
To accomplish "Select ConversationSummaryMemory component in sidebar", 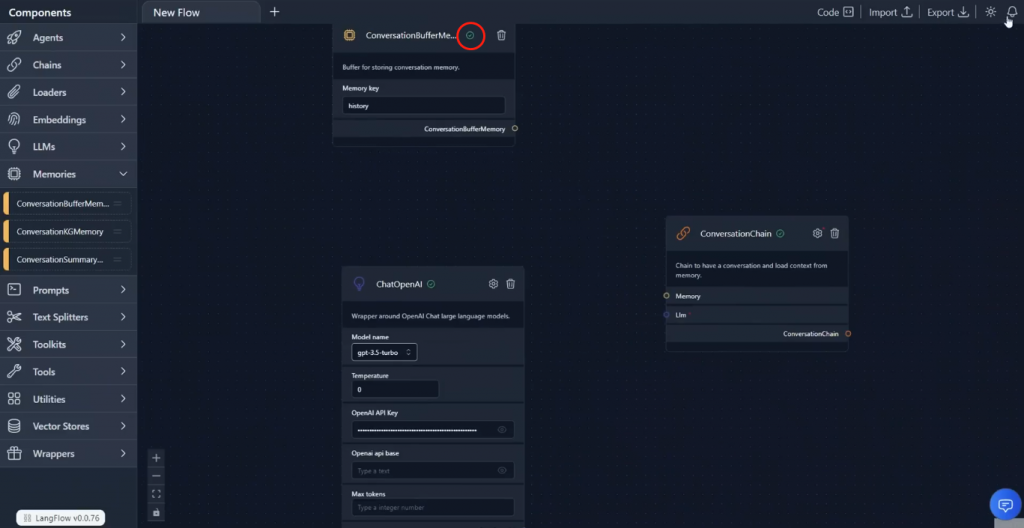I will click(x=67, y=259).
